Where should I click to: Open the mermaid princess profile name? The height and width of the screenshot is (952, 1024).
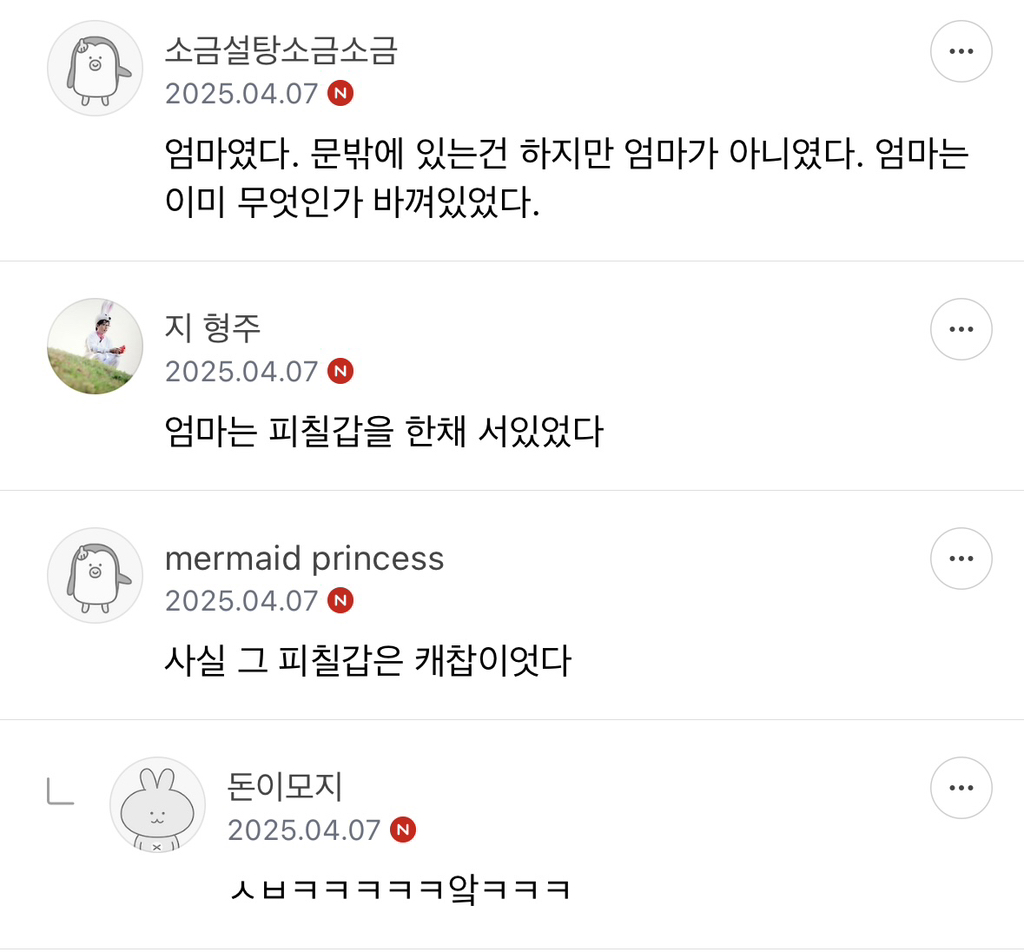(x=304, y=558)
